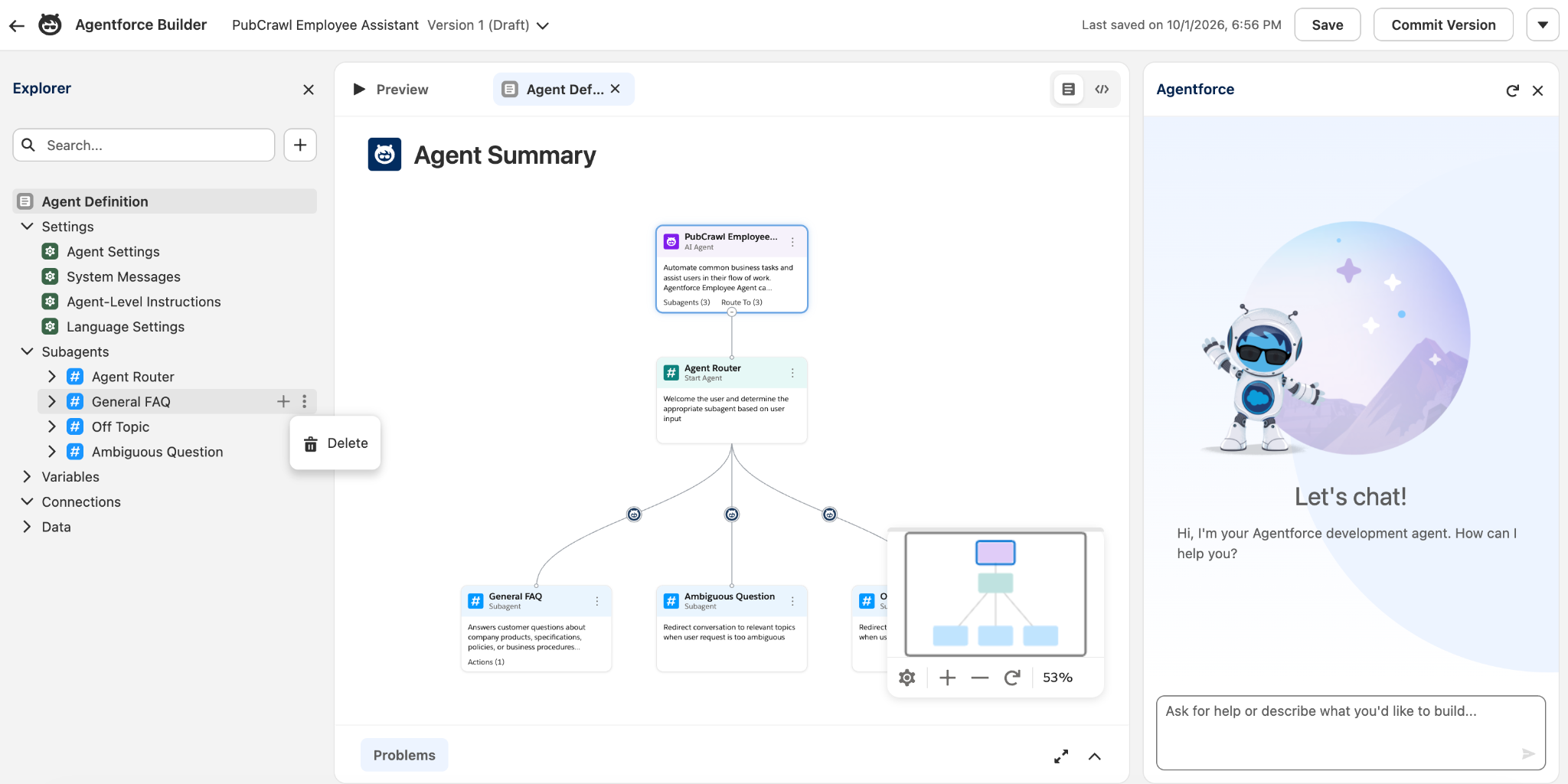The width and height of the screenshot is (1568, 784).
Task: Click the plus button next to search
Action: (x=300, y=145)
